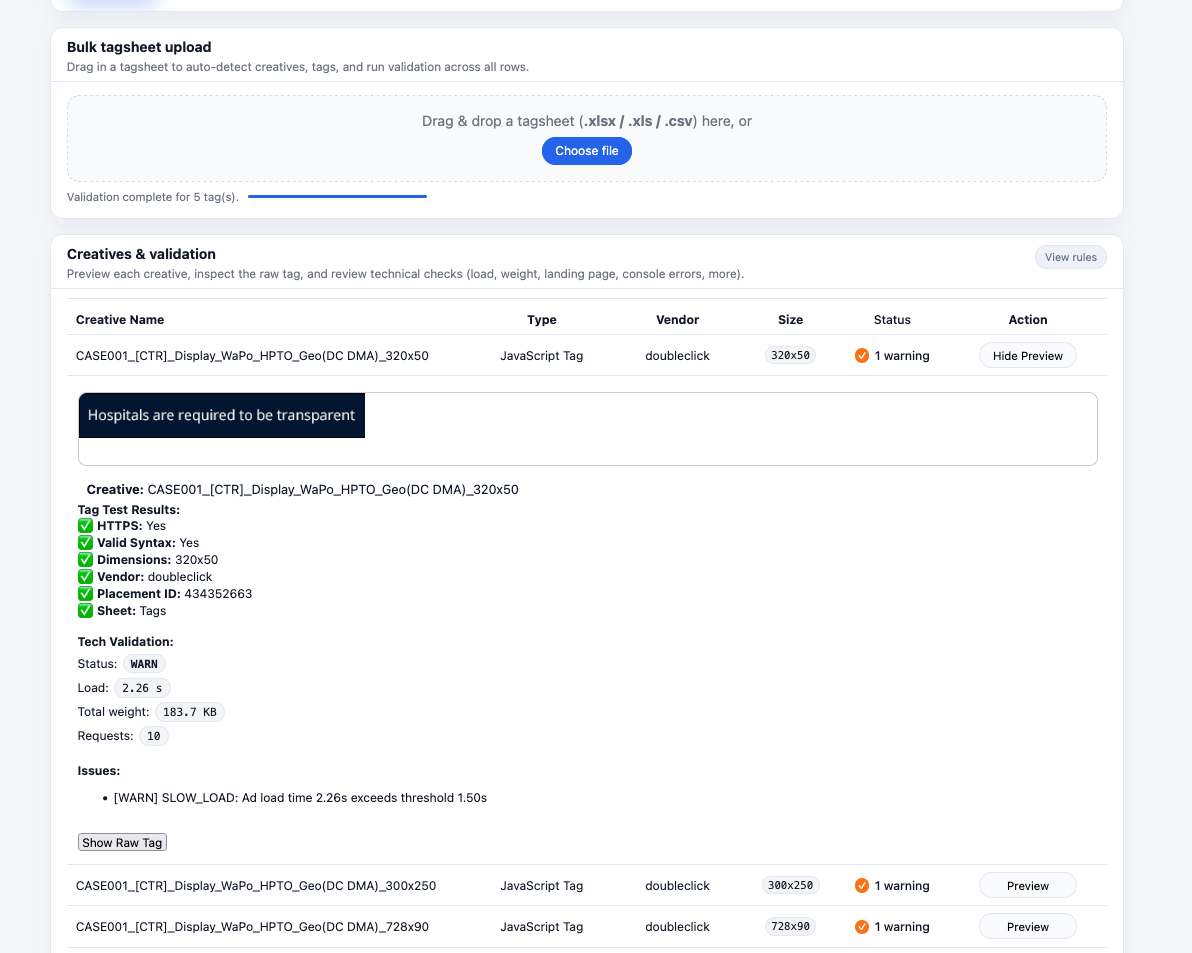Open the View rules panel

tap(1070, 257)
